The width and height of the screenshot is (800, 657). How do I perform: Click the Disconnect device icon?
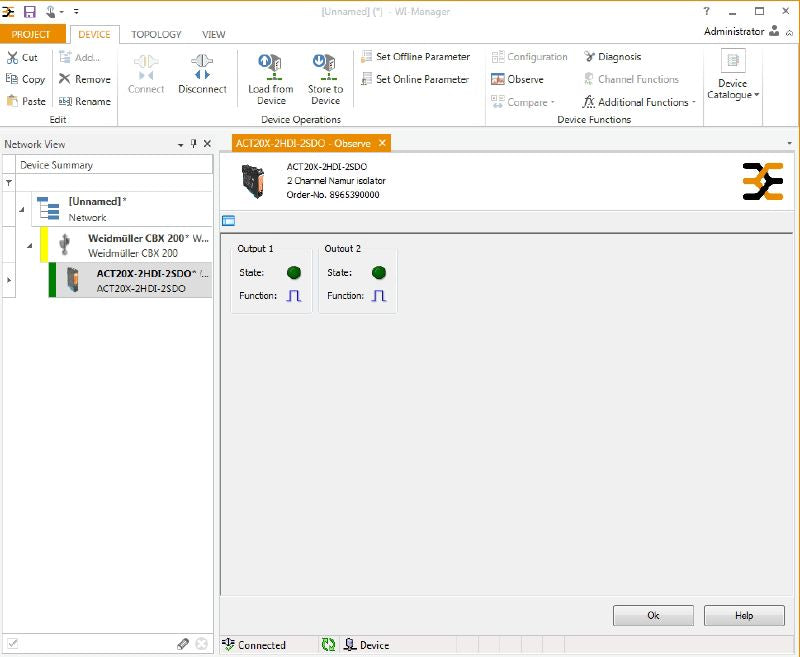[202, 68]
